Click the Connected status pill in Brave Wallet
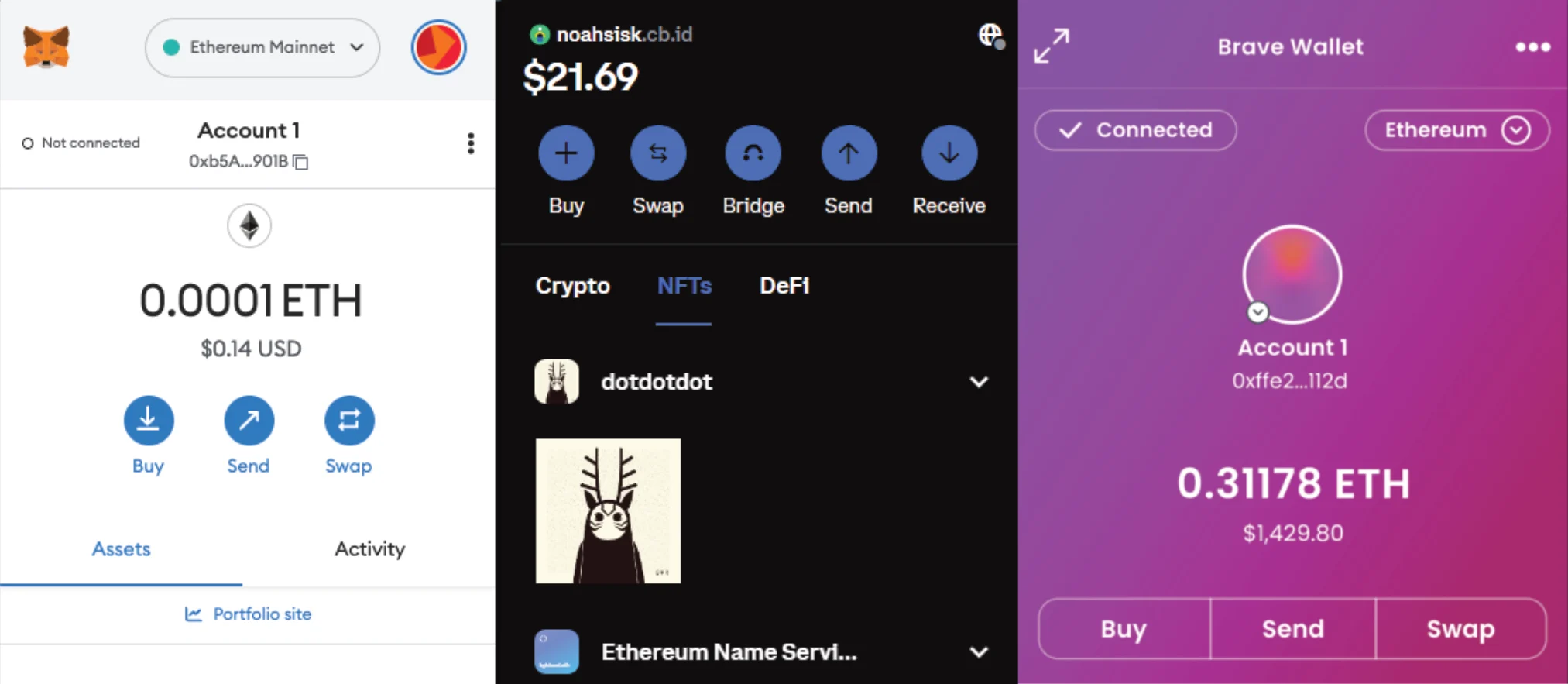Screen dimensions: 1568x684 (x=1135, y=130)
